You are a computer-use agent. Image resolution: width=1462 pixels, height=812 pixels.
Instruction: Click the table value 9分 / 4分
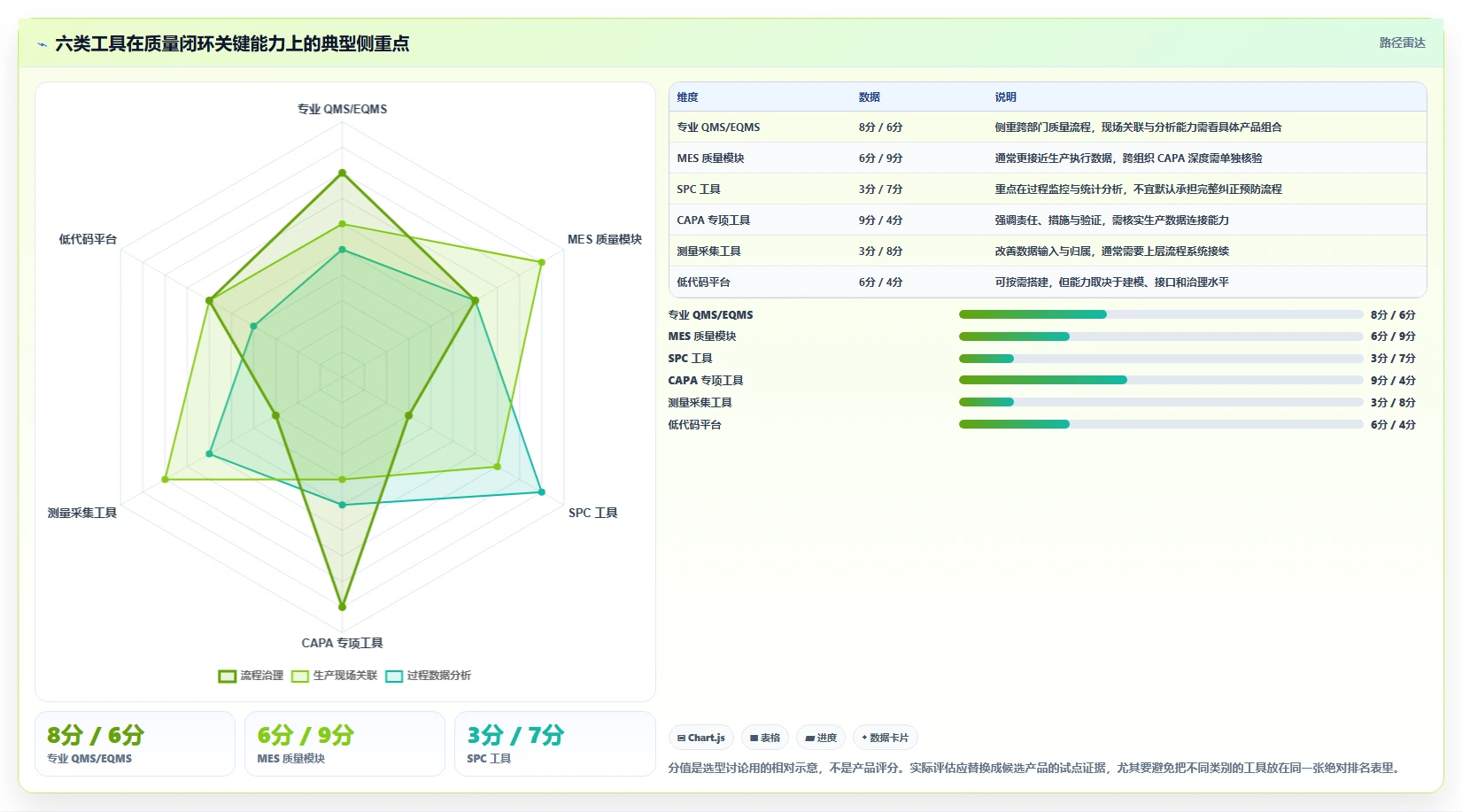(x=880, y=220)
